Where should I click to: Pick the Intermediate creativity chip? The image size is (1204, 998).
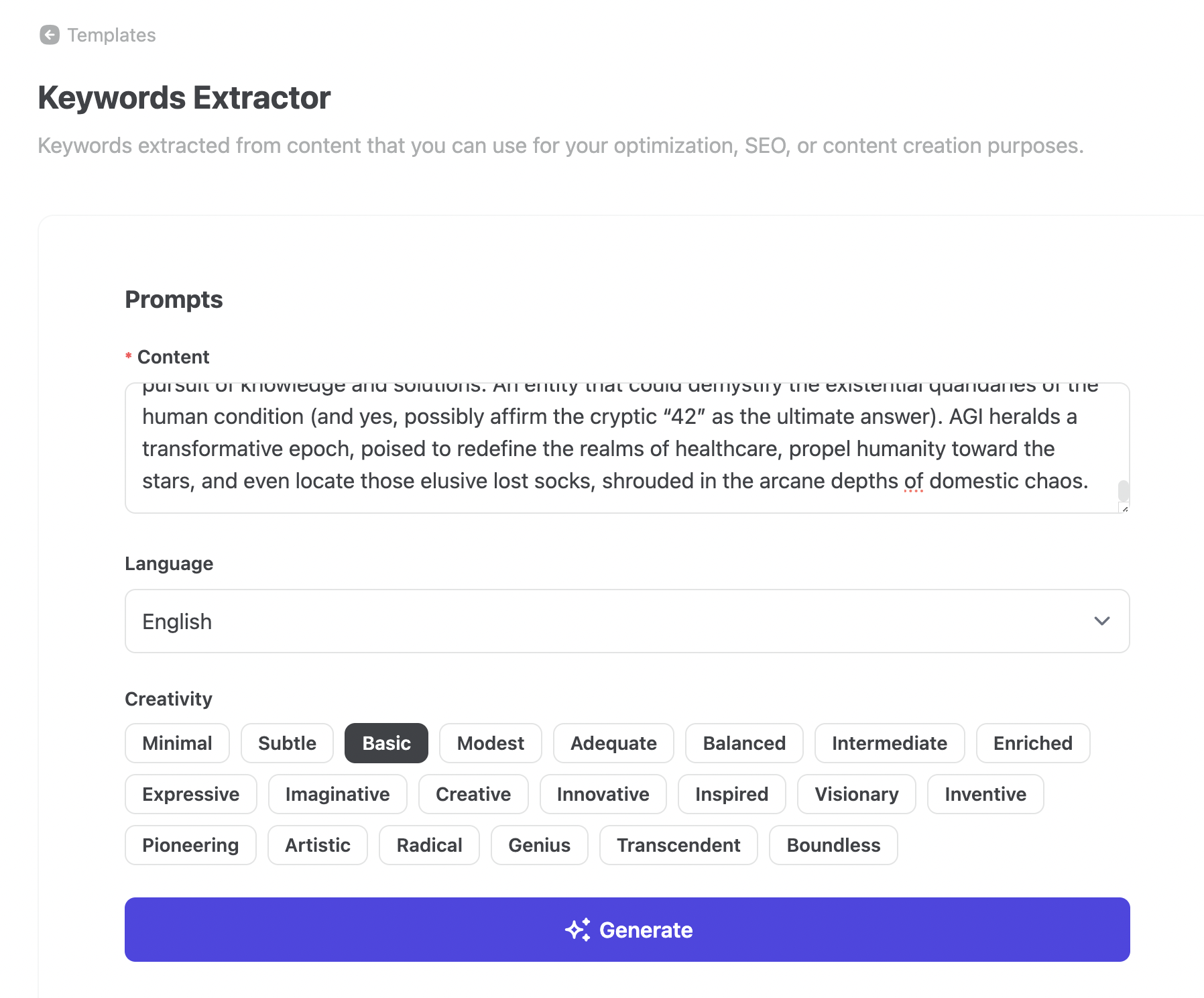click(x=889, y=743)
